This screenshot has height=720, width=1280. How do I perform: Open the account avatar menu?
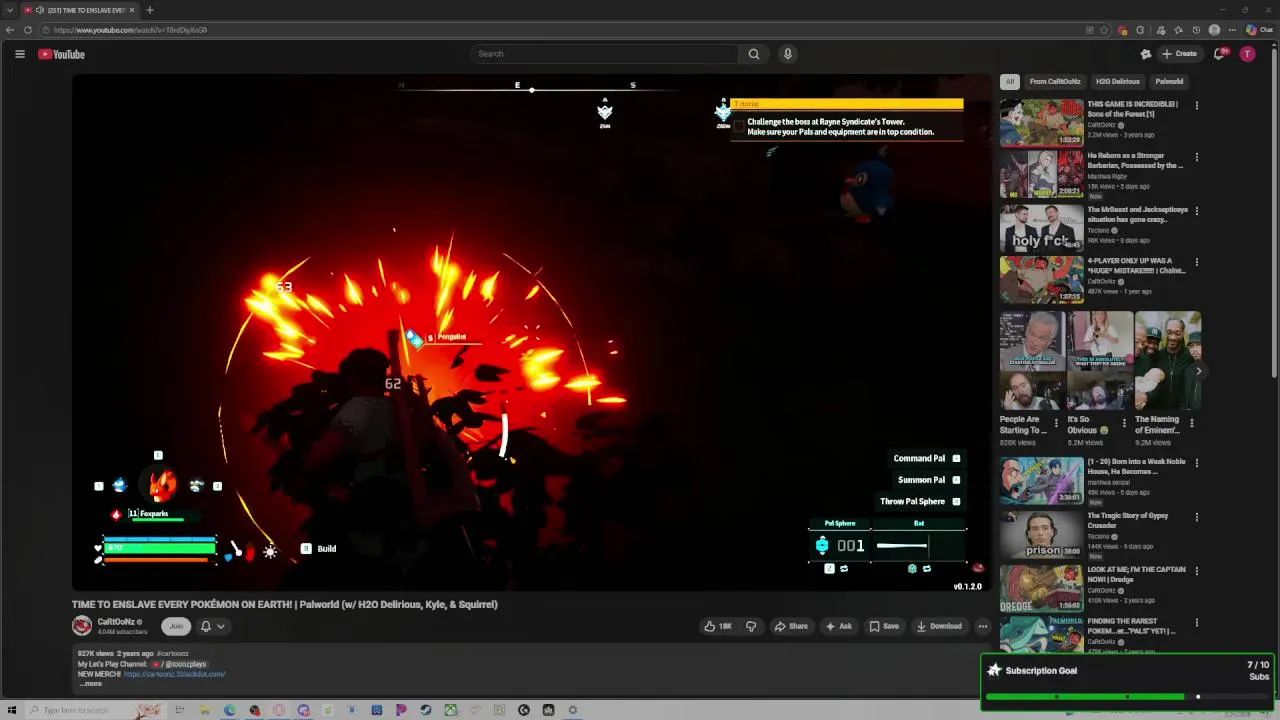click(1247, 54)
